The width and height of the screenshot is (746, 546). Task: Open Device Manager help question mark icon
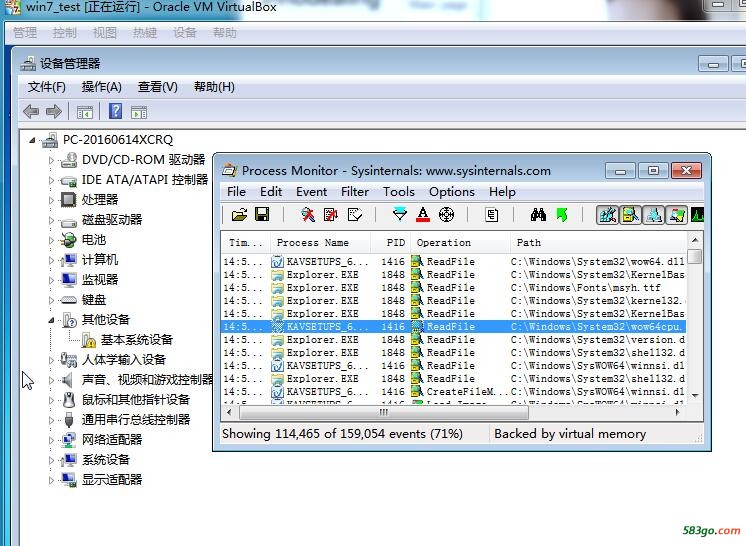click(116, 111)
